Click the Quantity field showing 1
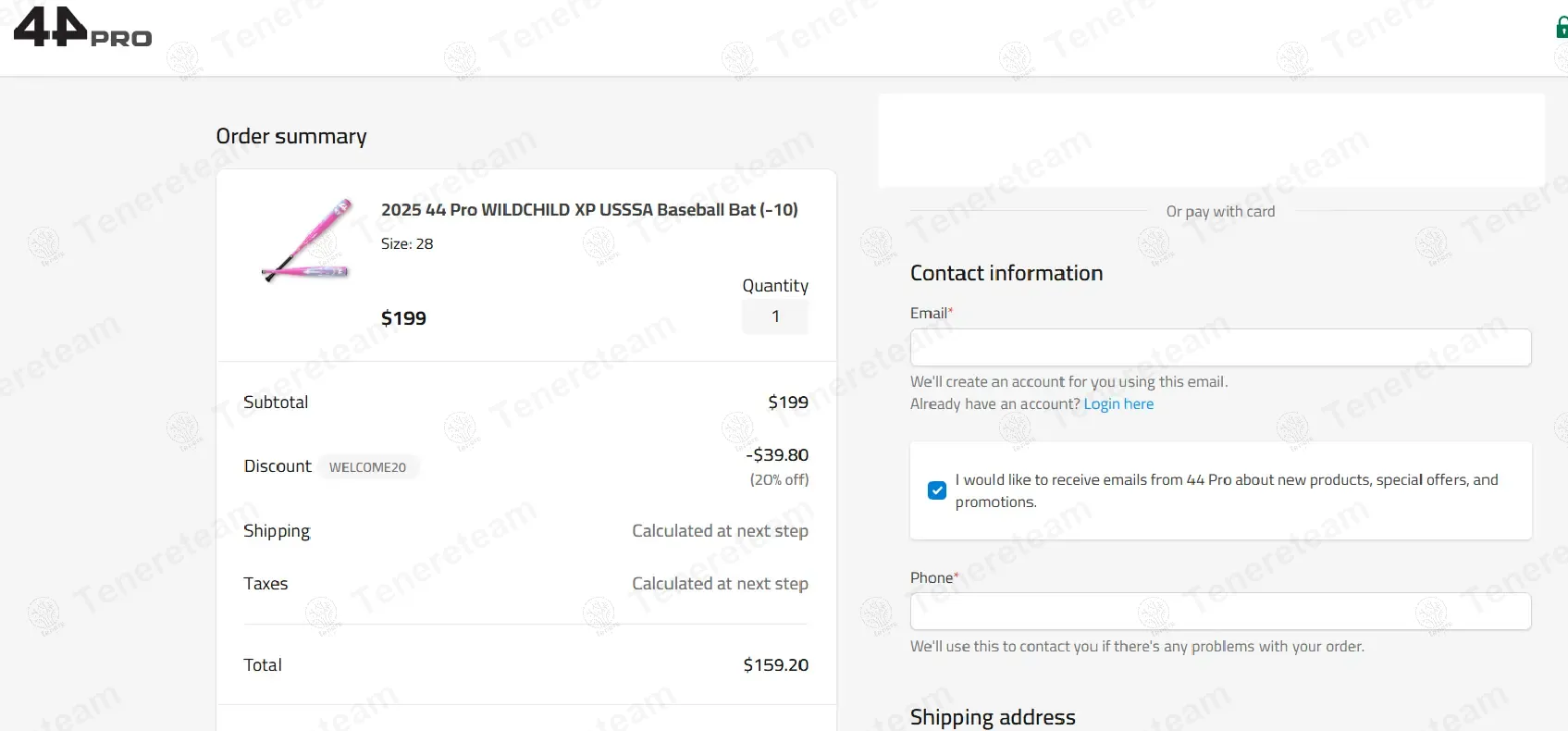This screenshot has width=1568, height=731. (775, 316)
